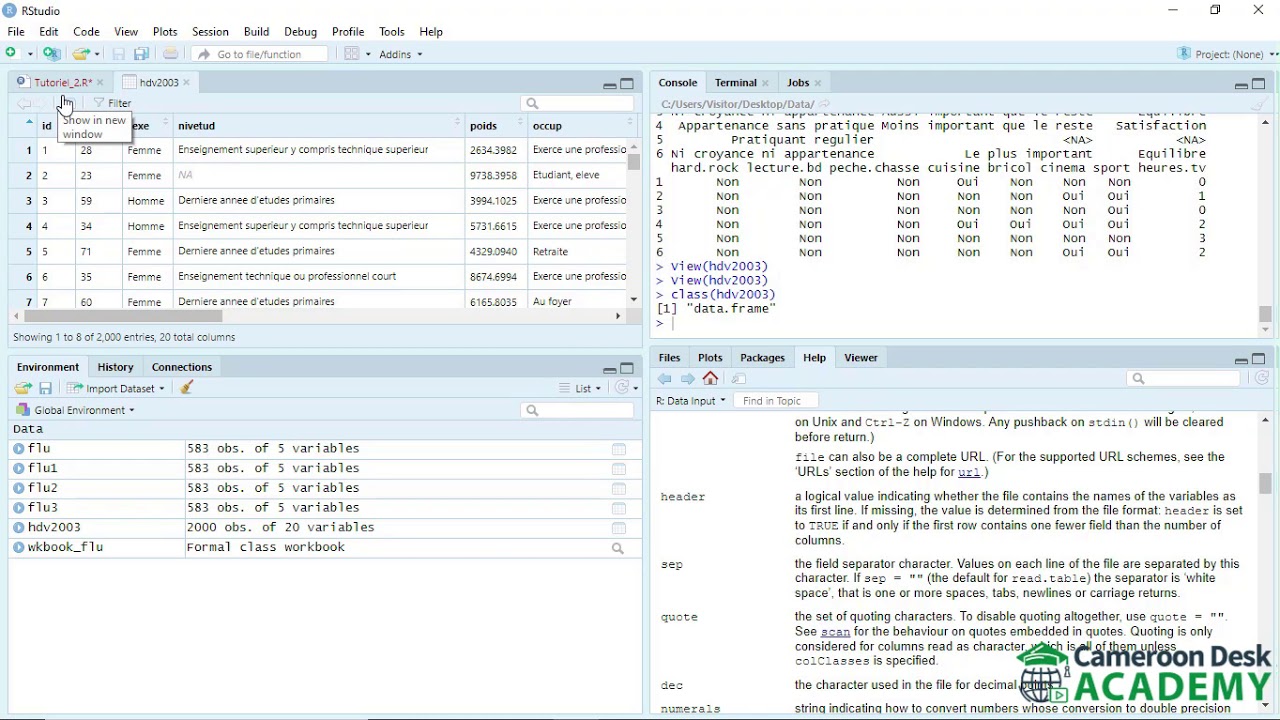Follow the url link in help
This screenshot has width=1280, height=720.
point(969,472)
